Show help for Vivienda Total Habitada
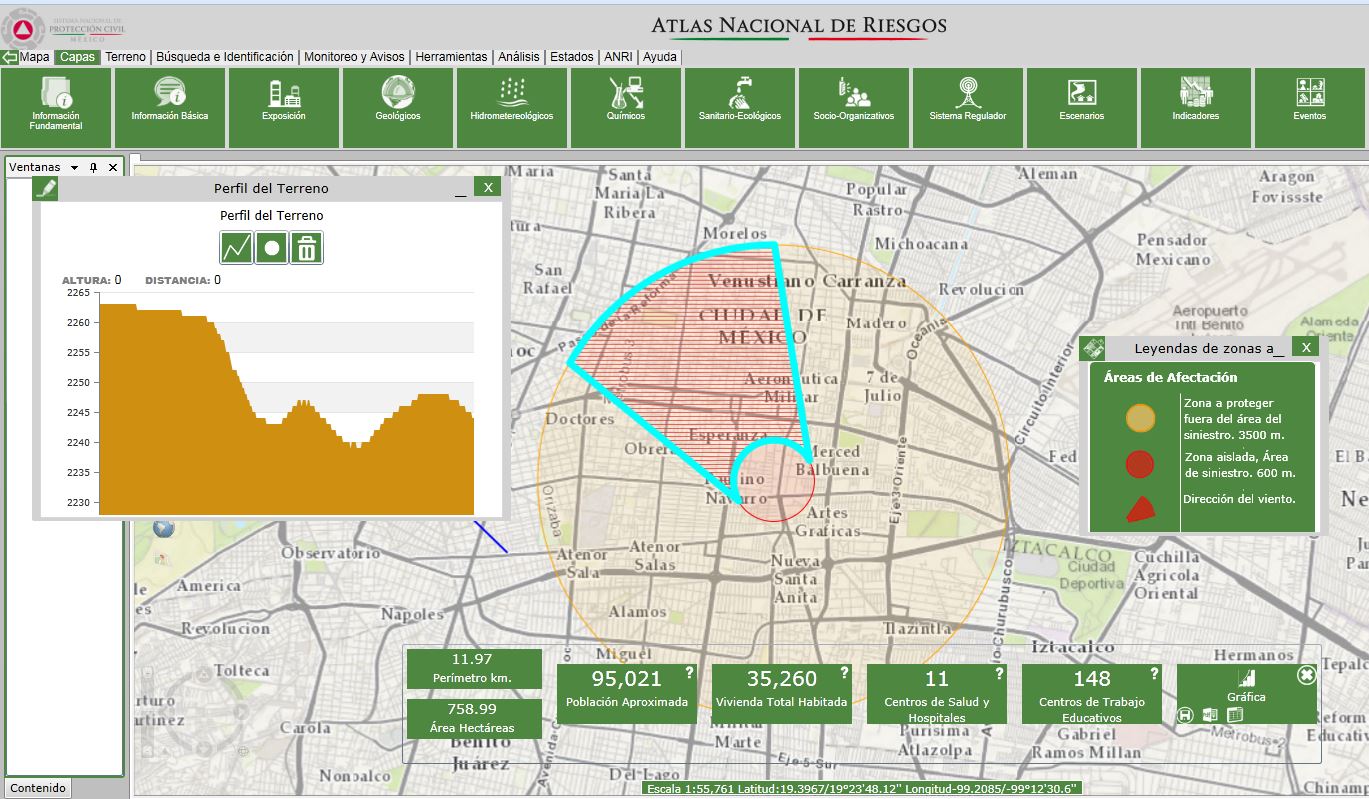The height and width of the screenshot is (799, 1369). 844,673
